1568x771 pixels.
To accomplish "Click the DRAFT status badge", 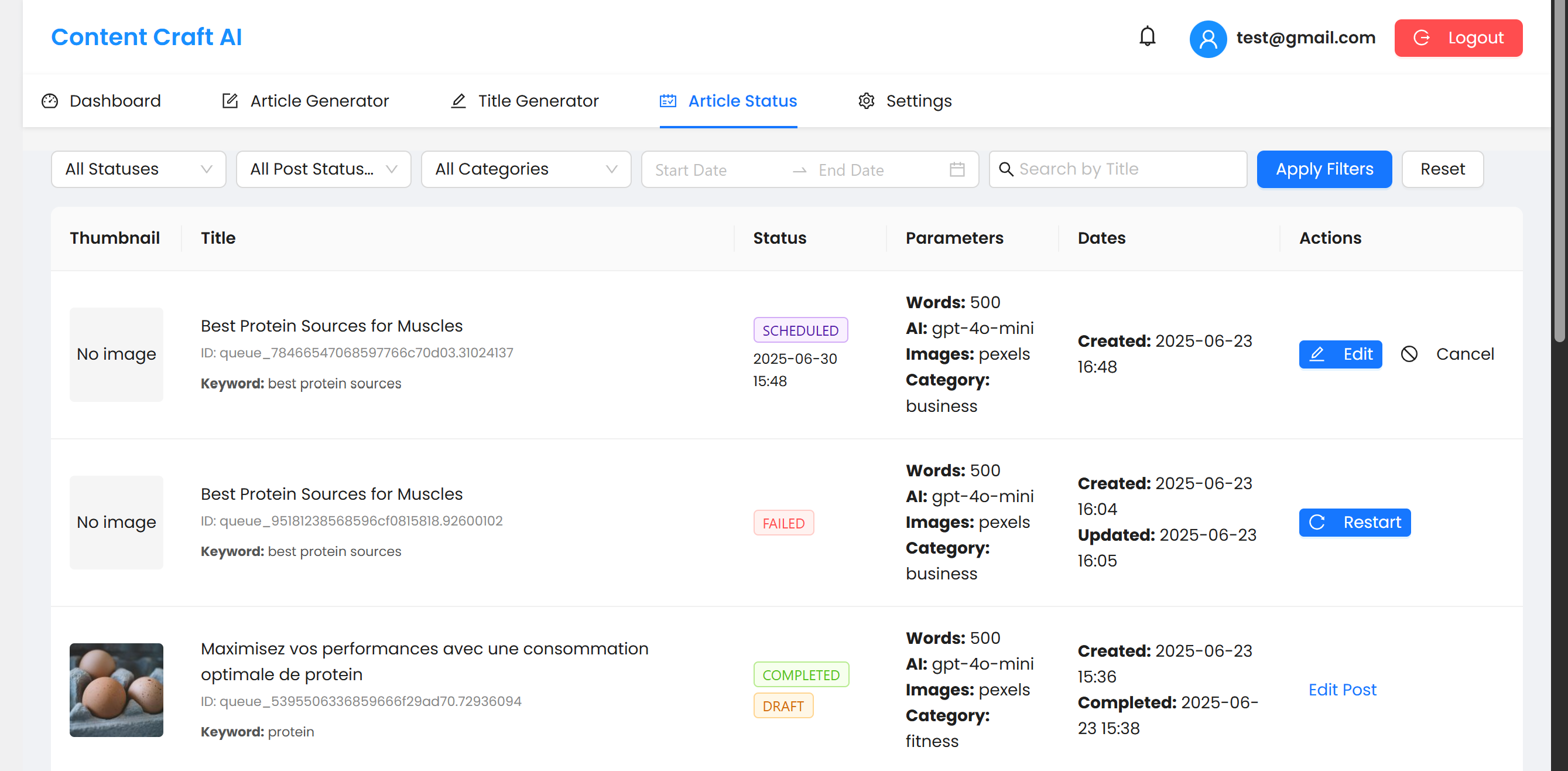I will [783, 706].
